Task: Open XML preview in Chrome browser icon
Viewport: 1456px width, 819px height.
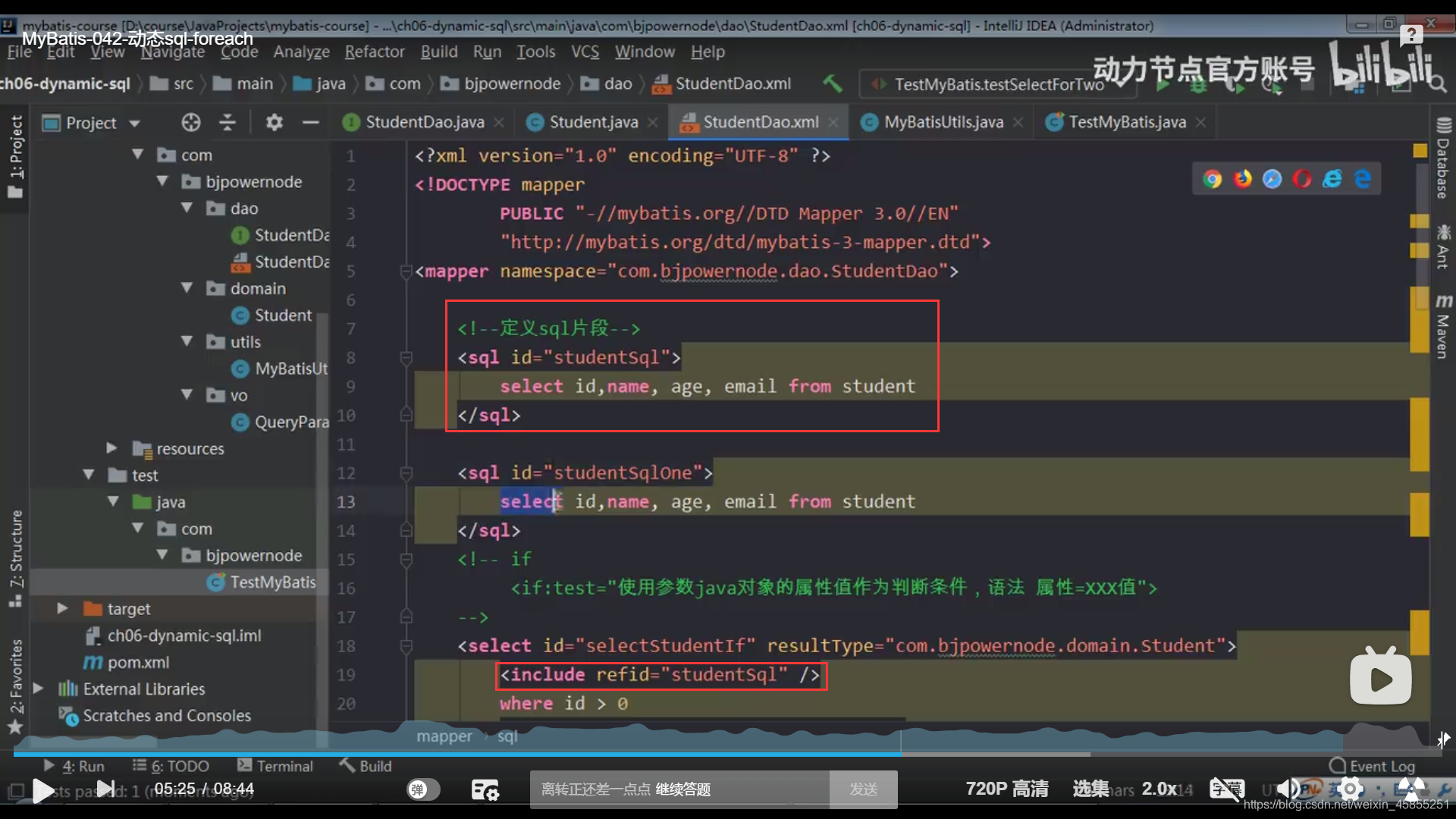Action: [x=1213, y=179]
